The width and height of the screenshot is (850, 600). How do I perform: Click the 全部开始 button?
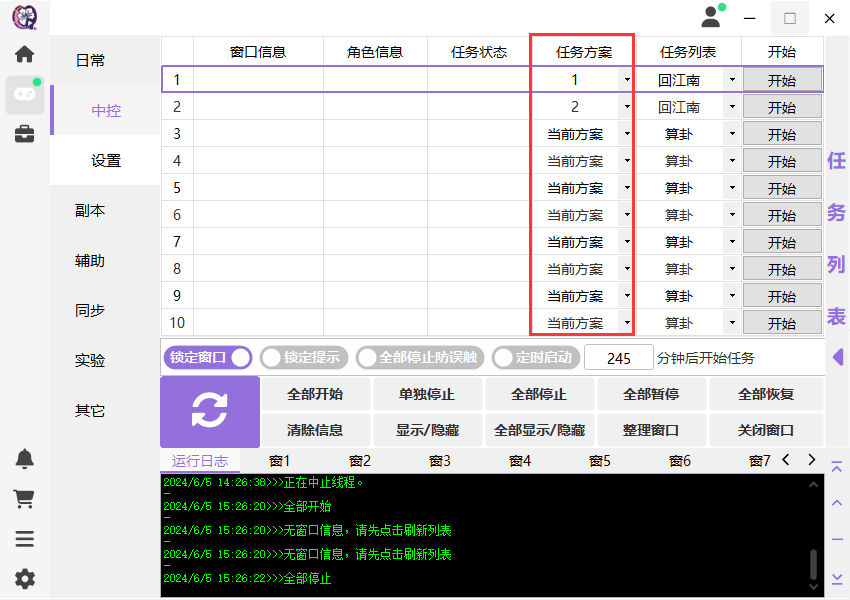pyautogui.click(x=315, y=394)
